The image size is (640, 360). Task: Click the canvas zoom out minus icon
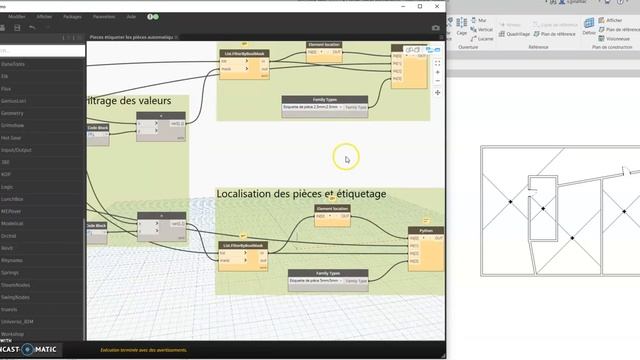pos(437,81)
